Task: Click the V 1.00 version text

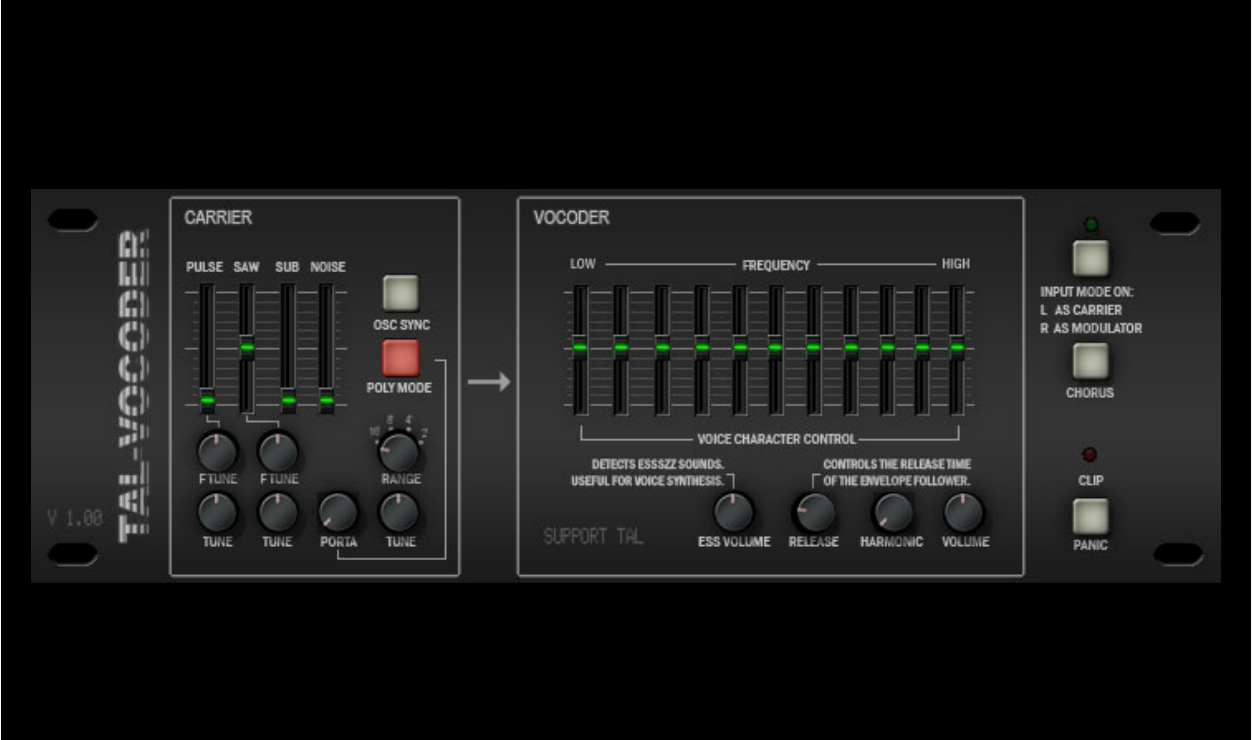Action: [74, 519]
